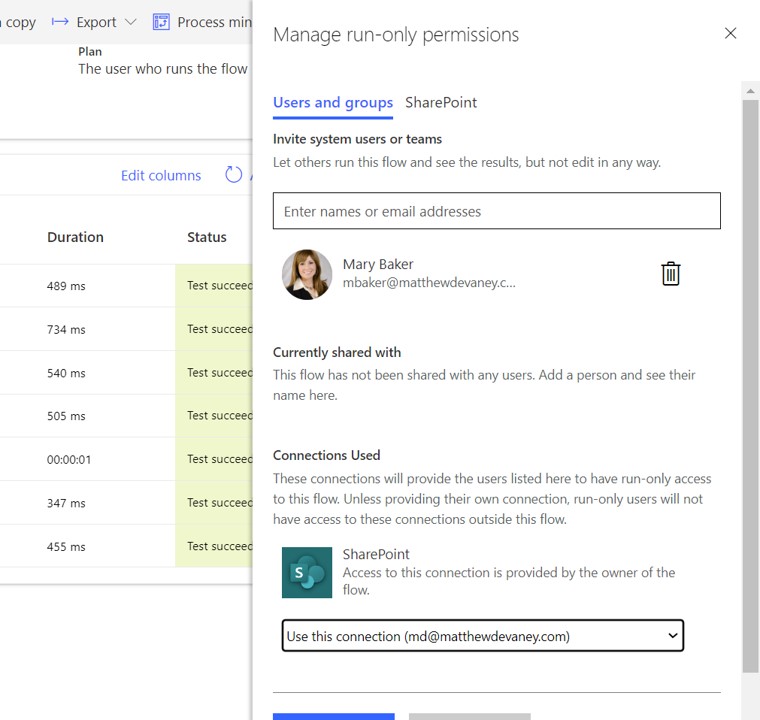Expand the Export dropdown chevron
This screenshot has height=720, width=760.
pyautogui.click(x=131, y=22)
